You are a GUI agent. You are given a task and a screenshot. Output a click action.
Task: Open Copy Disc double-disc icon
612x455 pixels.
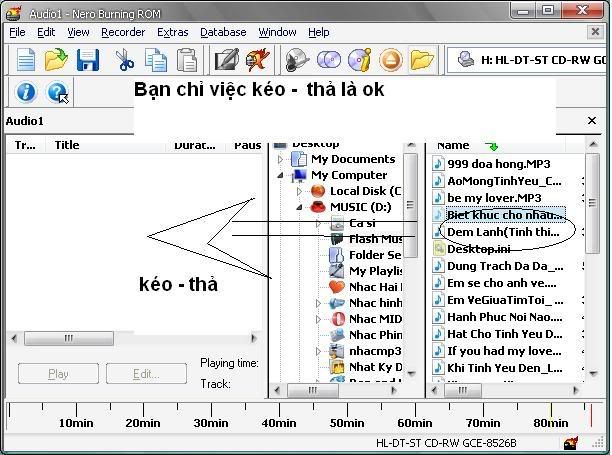point(329,60)
